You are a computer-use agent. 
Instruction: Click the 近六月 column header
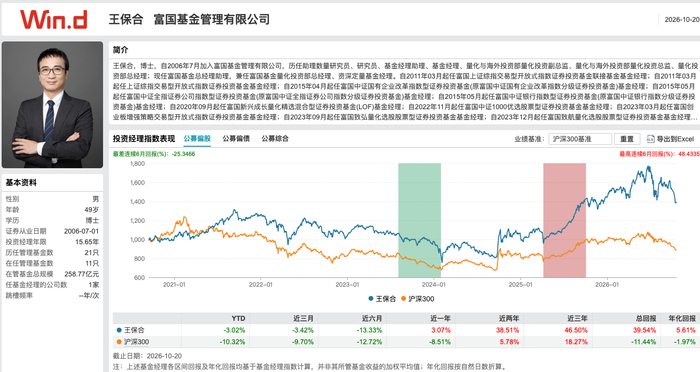click(372, 318)
